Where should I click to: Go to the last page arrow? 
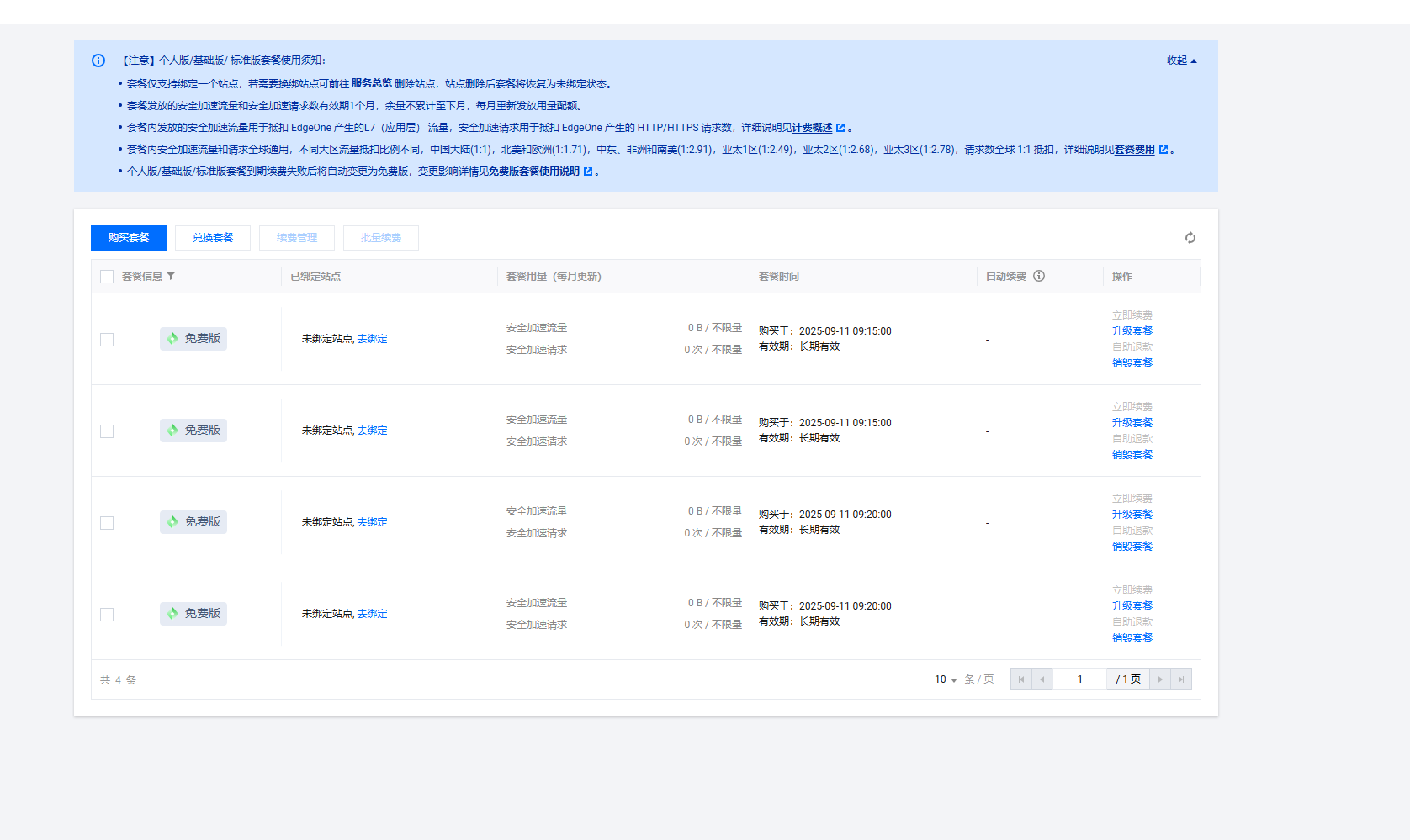tap(1181, 679)
